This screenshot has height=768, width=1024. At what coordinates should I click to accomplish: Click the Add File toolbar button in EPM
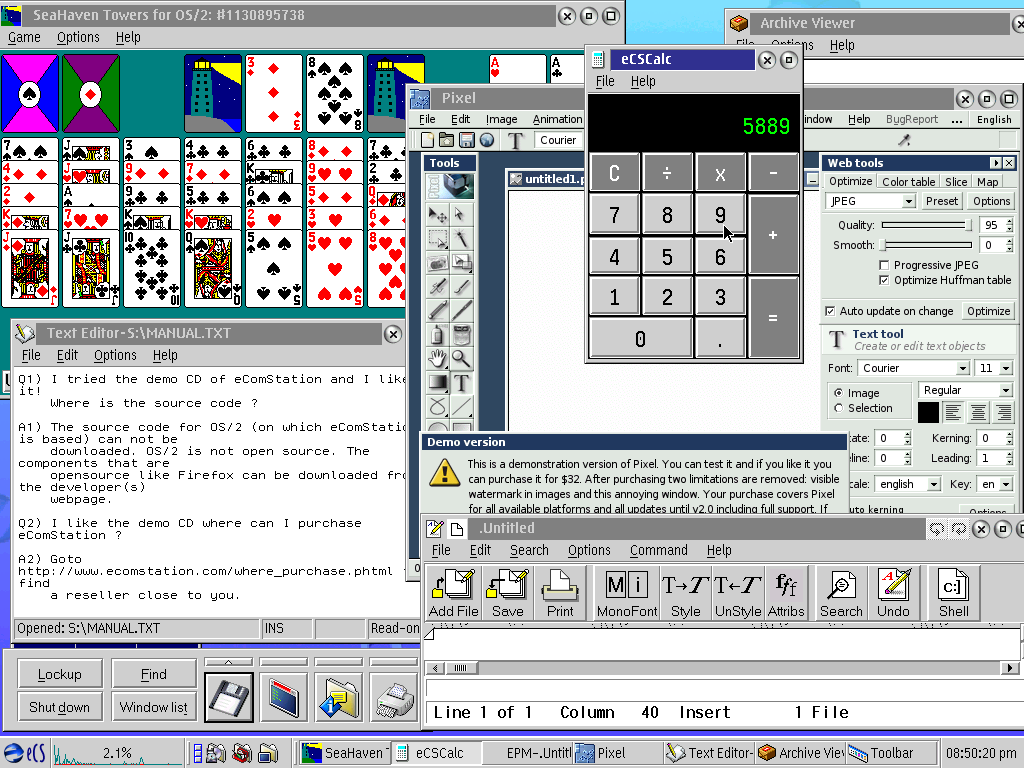tap(453, 593)
